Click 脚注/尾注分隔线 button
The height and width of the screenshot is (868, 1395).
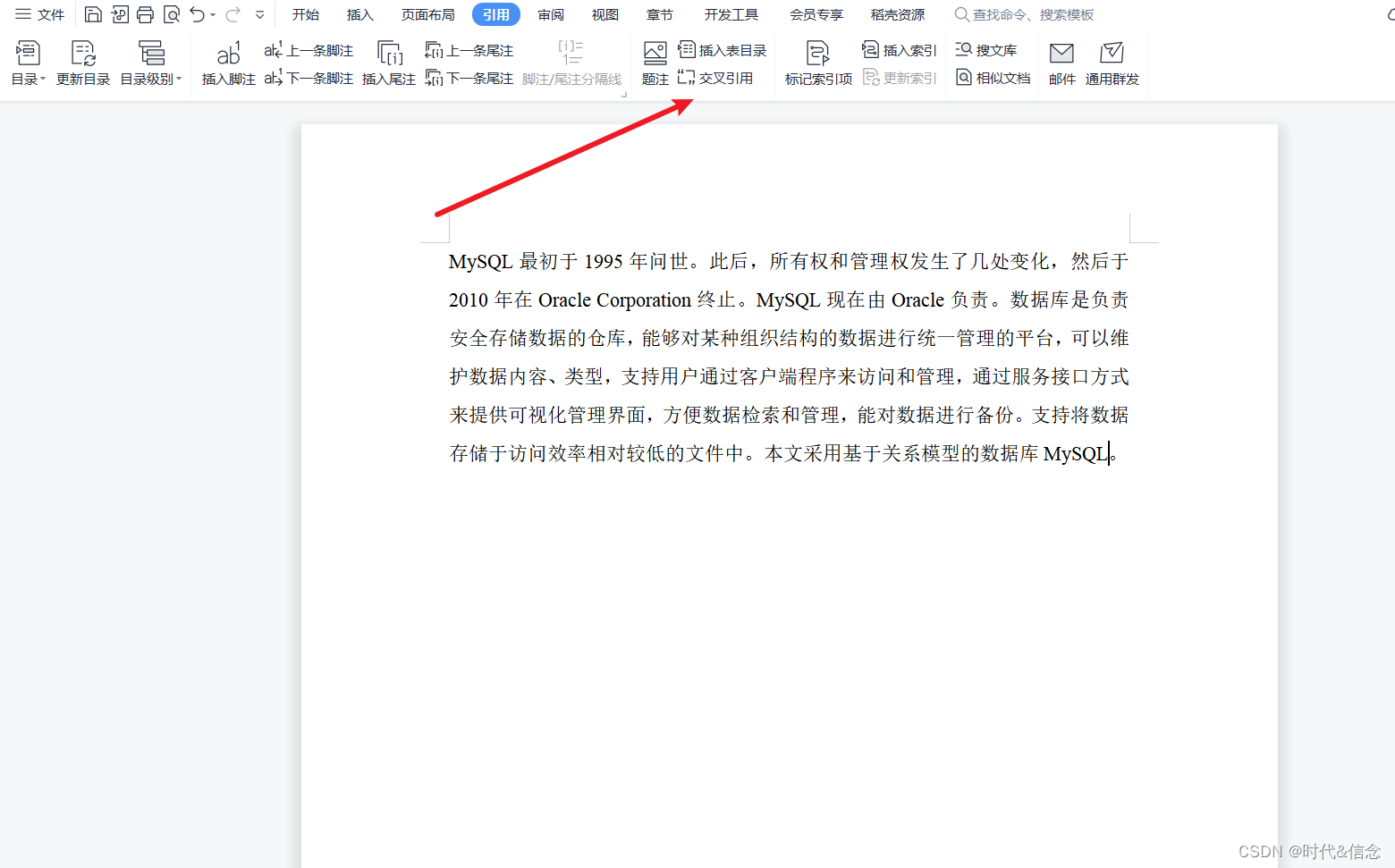point(571,63)
